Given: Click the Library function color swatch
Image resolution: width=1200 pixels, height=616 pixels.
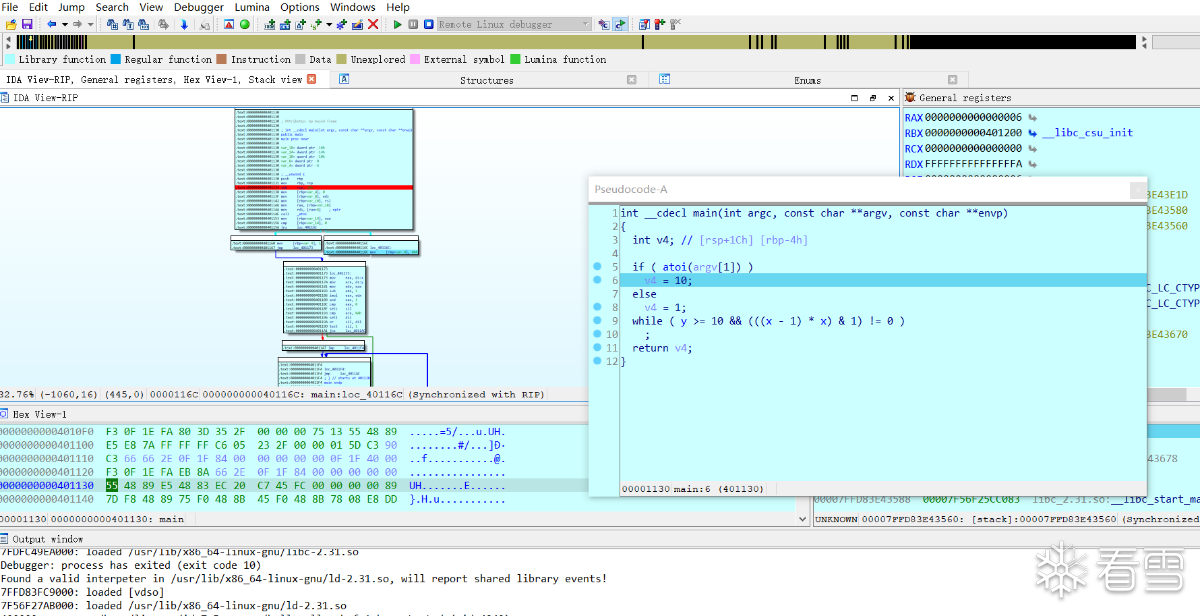Looking at the screenshot, I should 10,60.
